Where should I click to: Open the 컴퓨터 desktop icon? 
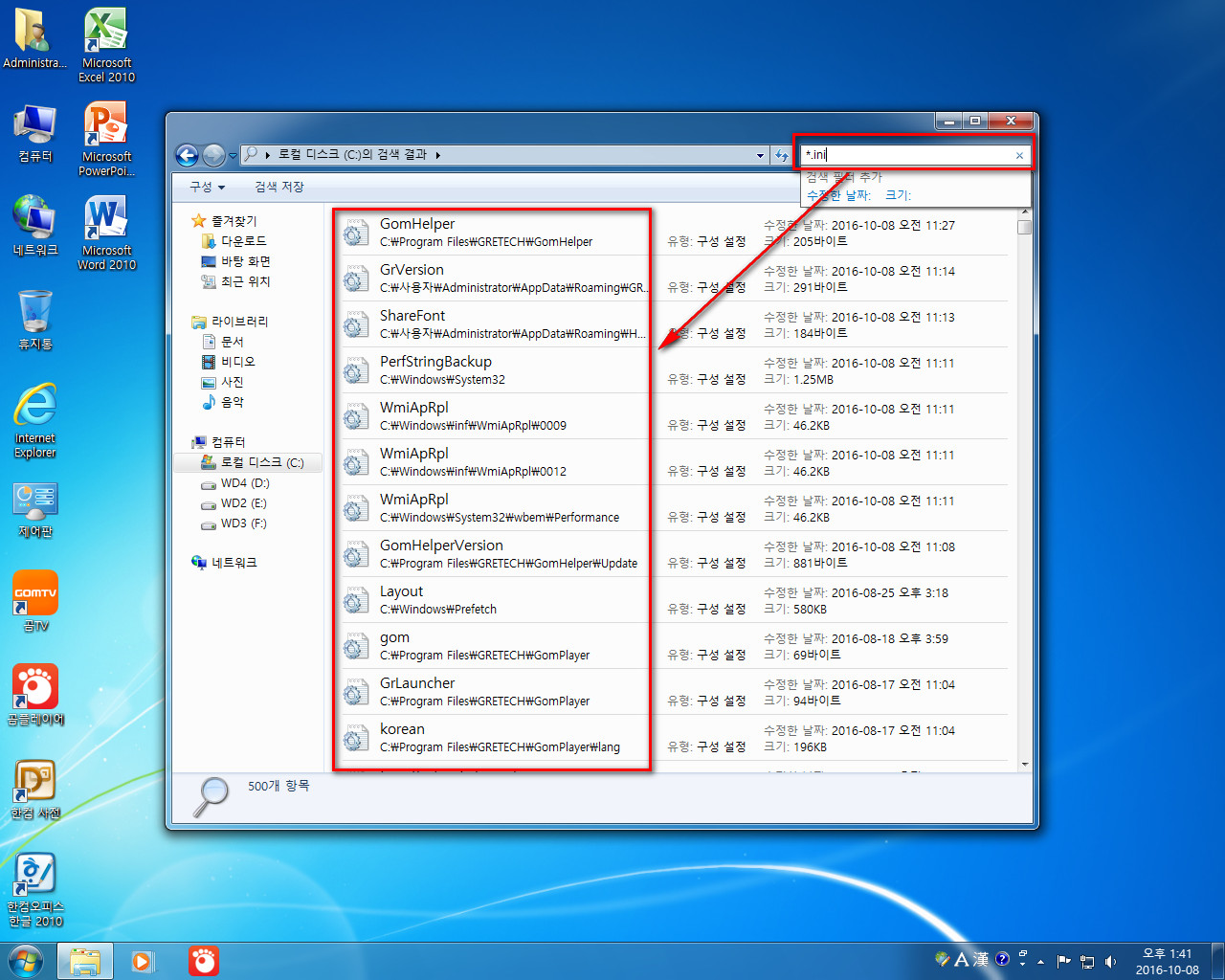[35, 133]
